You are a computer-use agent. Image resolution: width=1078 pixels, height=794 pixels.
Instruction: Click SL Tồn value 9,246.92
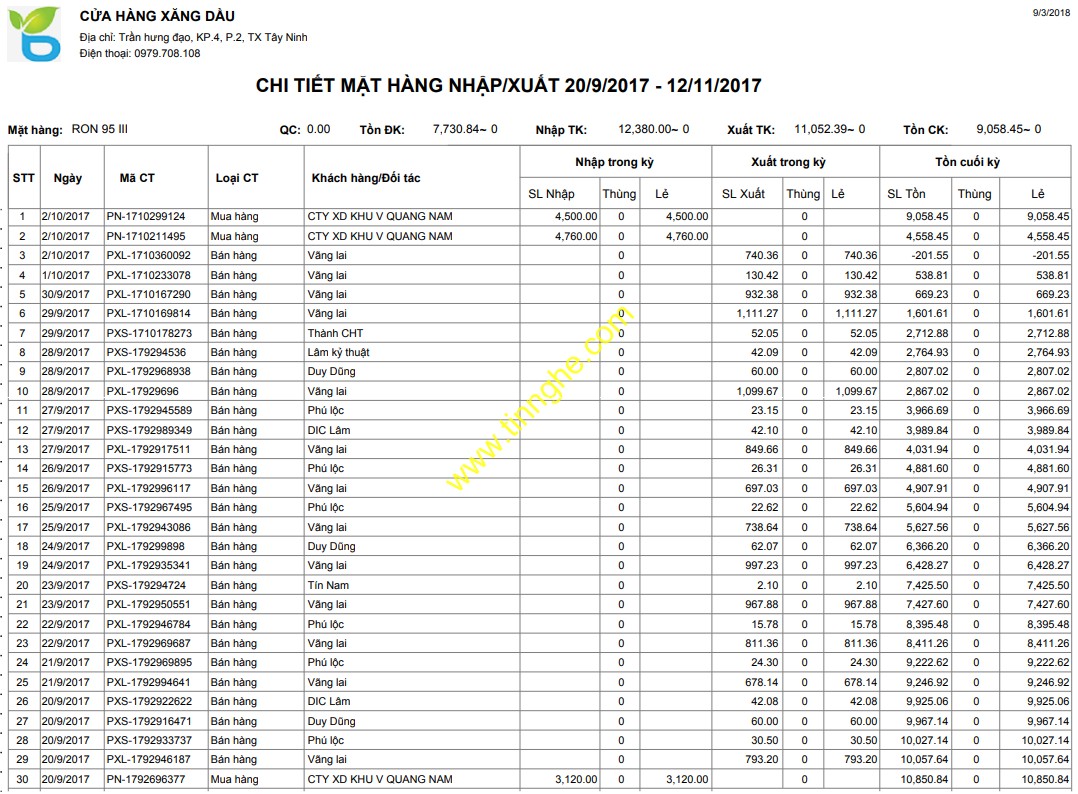pos(927,683)
